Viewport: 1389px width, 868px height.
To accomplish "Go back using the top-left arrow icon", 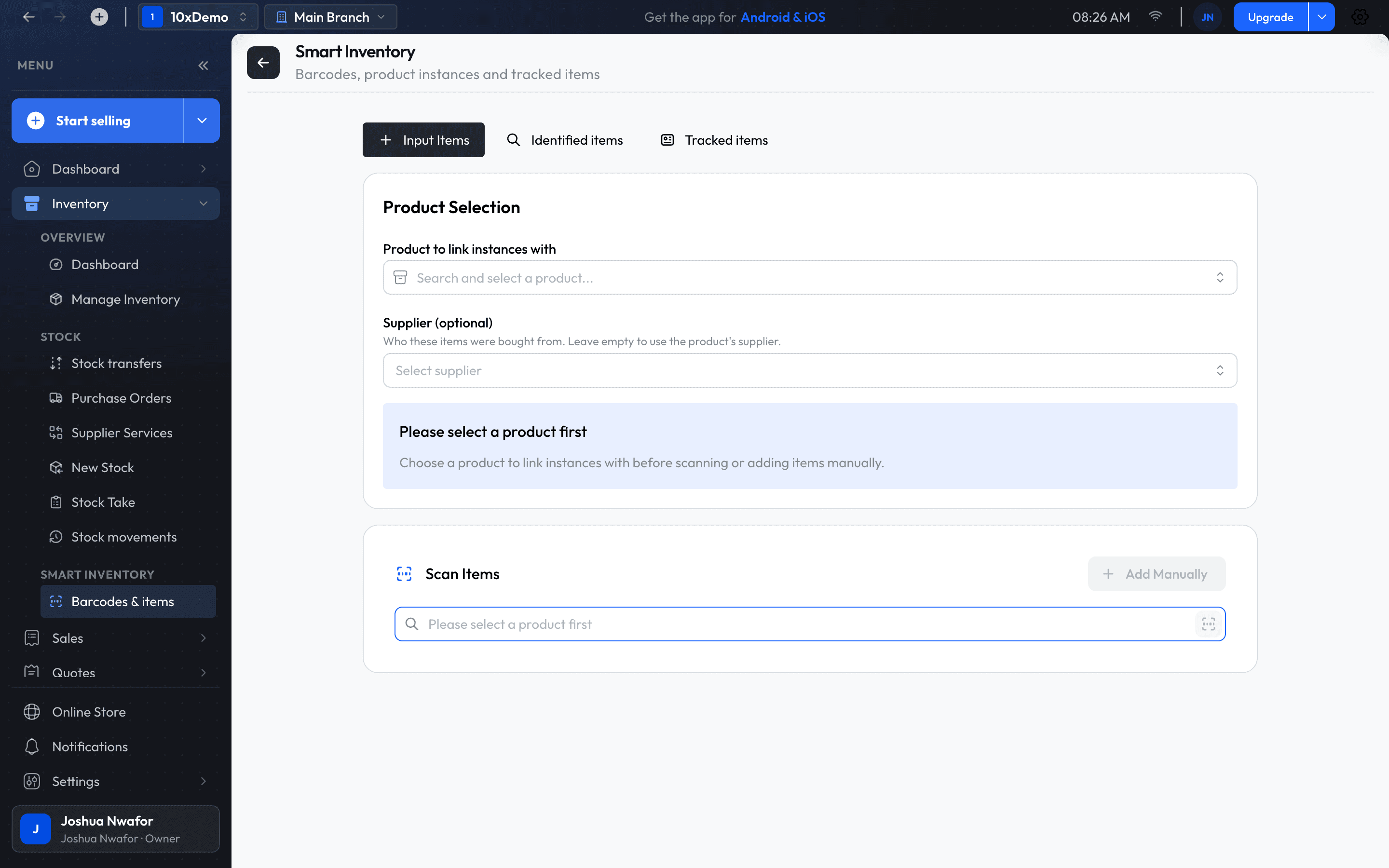I will coord(29,17).
